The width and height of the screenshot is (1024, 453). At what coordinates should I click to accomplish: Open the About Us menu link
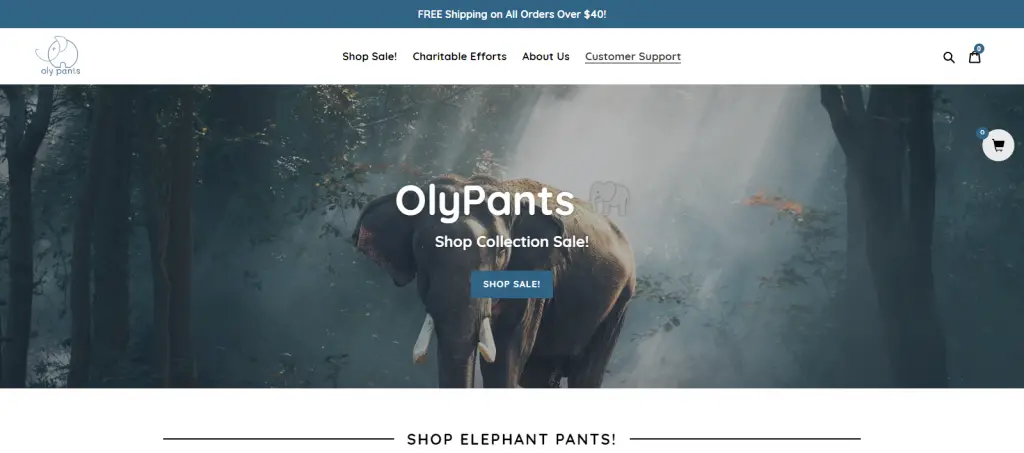545,56
